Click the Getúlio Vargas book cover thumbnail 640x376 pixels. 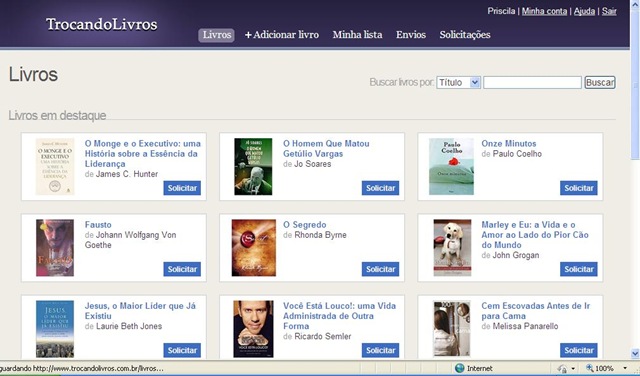(253, 167)
